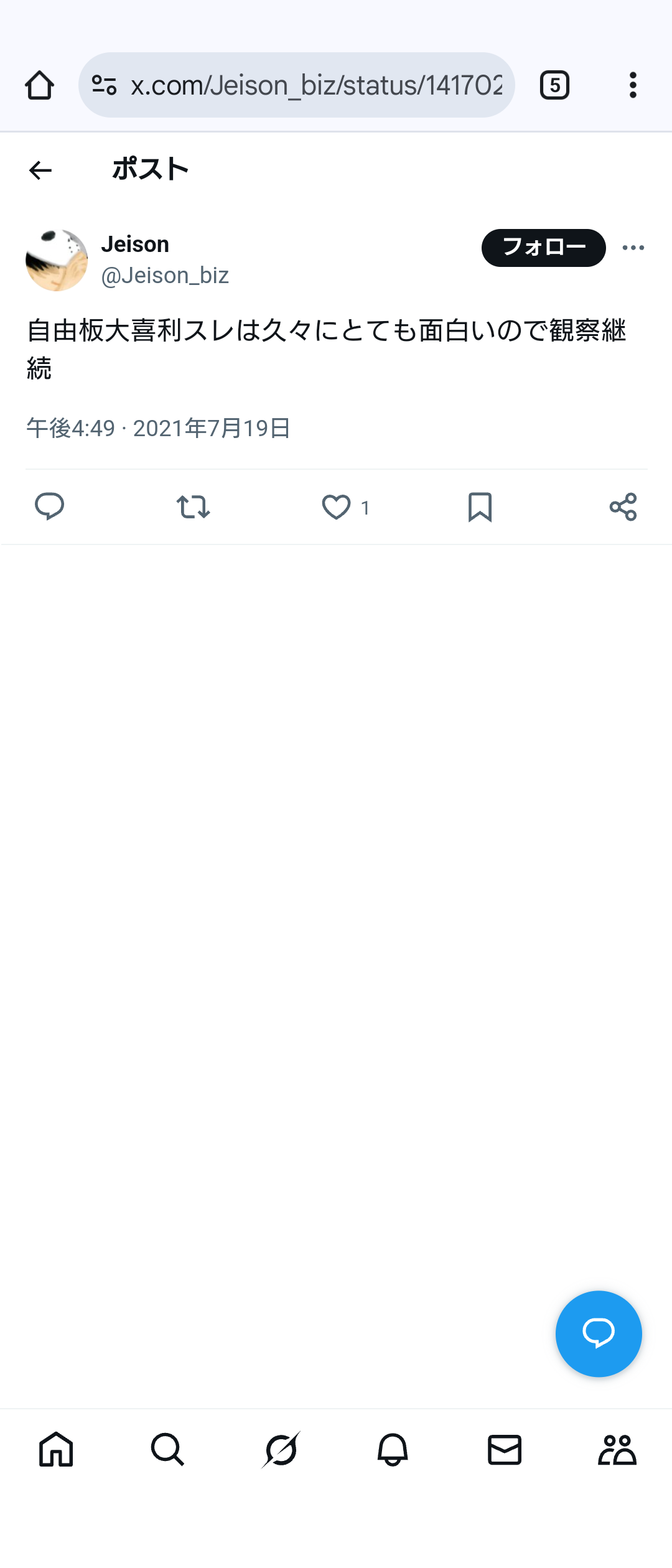Open site info icon in address bar
Image resolution: width=672 pixels, height=1568 pixels.
click(104, 85)
